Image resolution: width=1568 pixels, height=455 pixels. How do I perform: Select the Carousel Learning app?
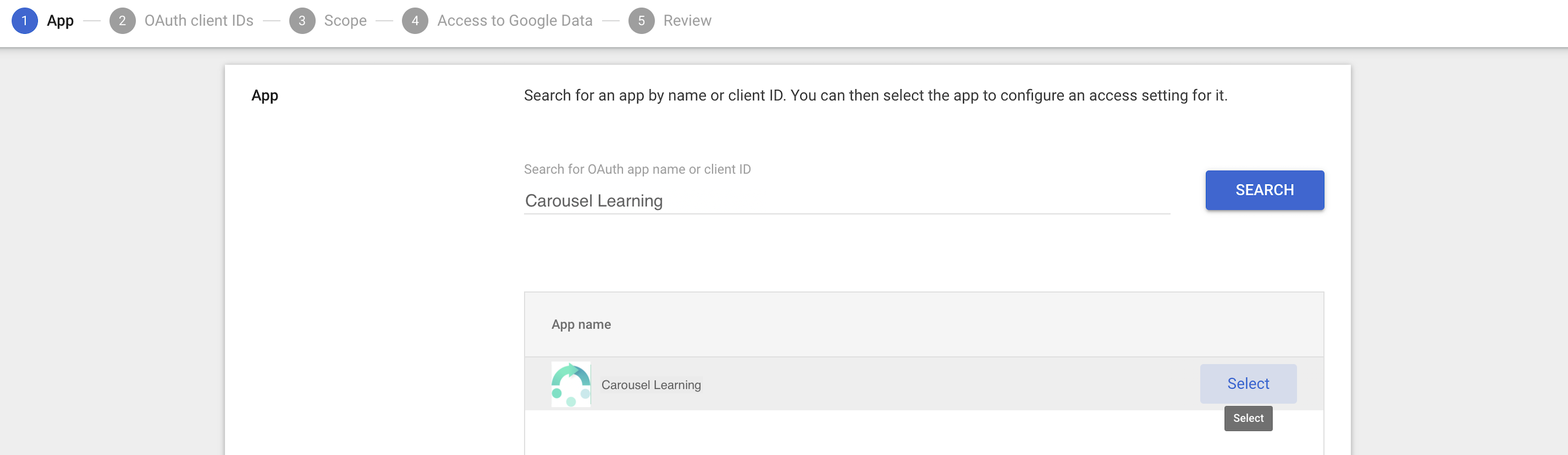pyautogui.click(x=1248, y=384)
